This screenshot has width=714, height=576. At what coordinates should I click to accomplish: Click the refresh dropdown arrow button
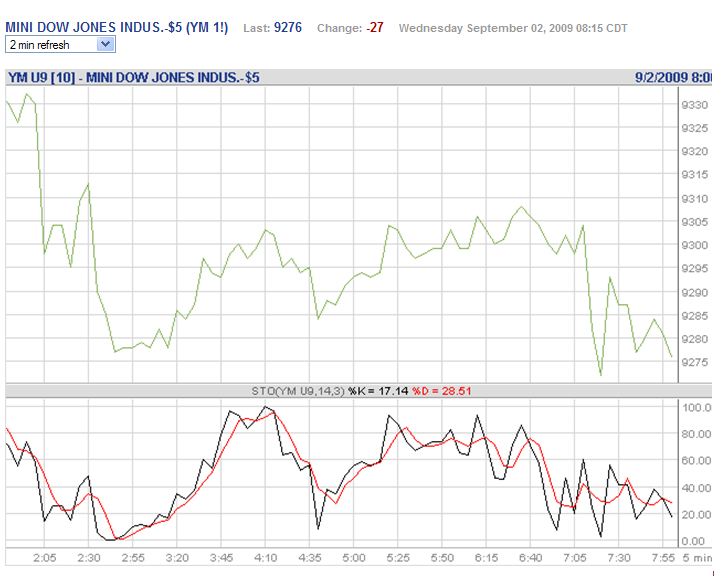click(x=106, y=44)
